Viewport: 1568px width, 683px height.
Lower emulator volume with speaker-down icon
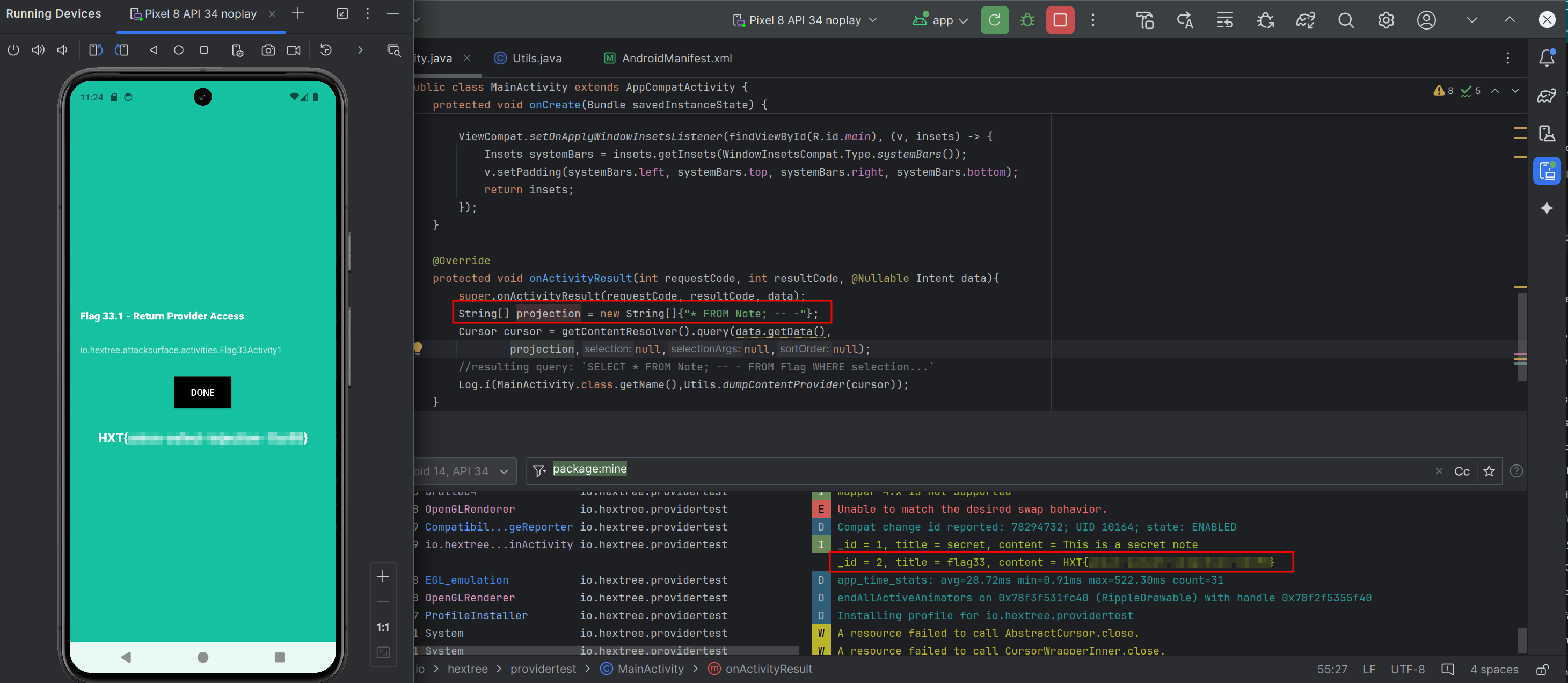click(63, 50)
